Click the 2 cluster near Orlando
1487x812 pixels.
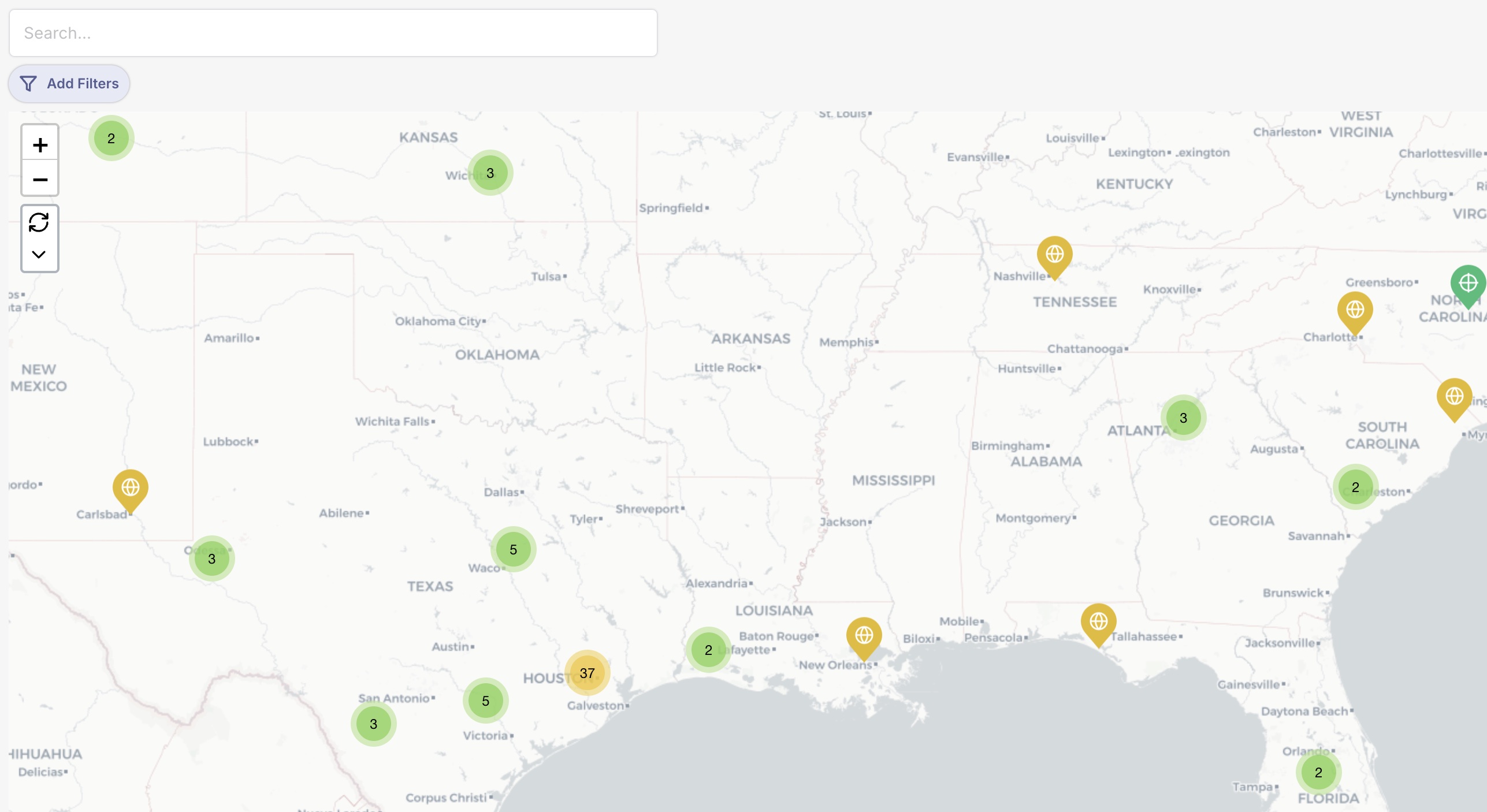(x=1318, y=772)
